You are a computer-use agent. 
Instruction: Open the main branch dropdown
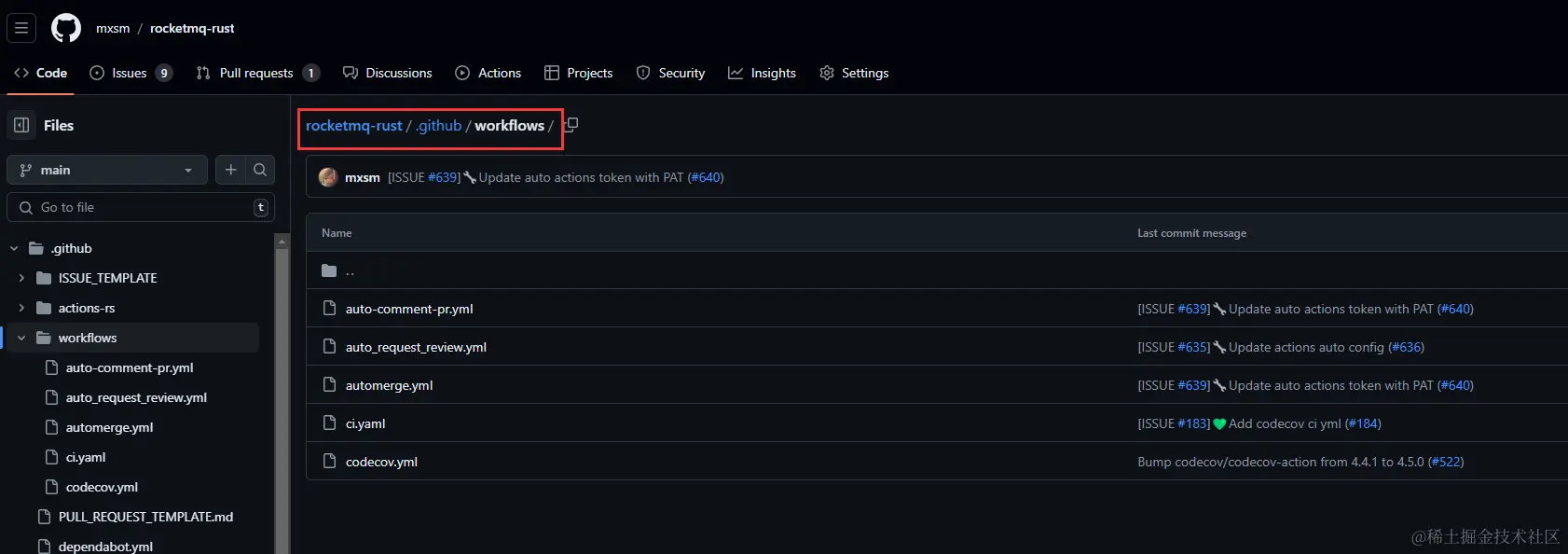(x=107, y=170)
